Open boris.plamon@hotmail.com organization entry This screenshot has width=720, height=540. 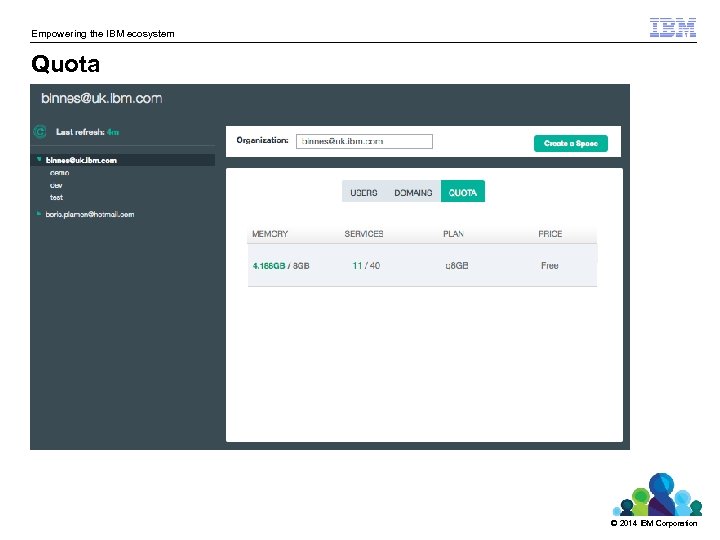pos(90,214)
